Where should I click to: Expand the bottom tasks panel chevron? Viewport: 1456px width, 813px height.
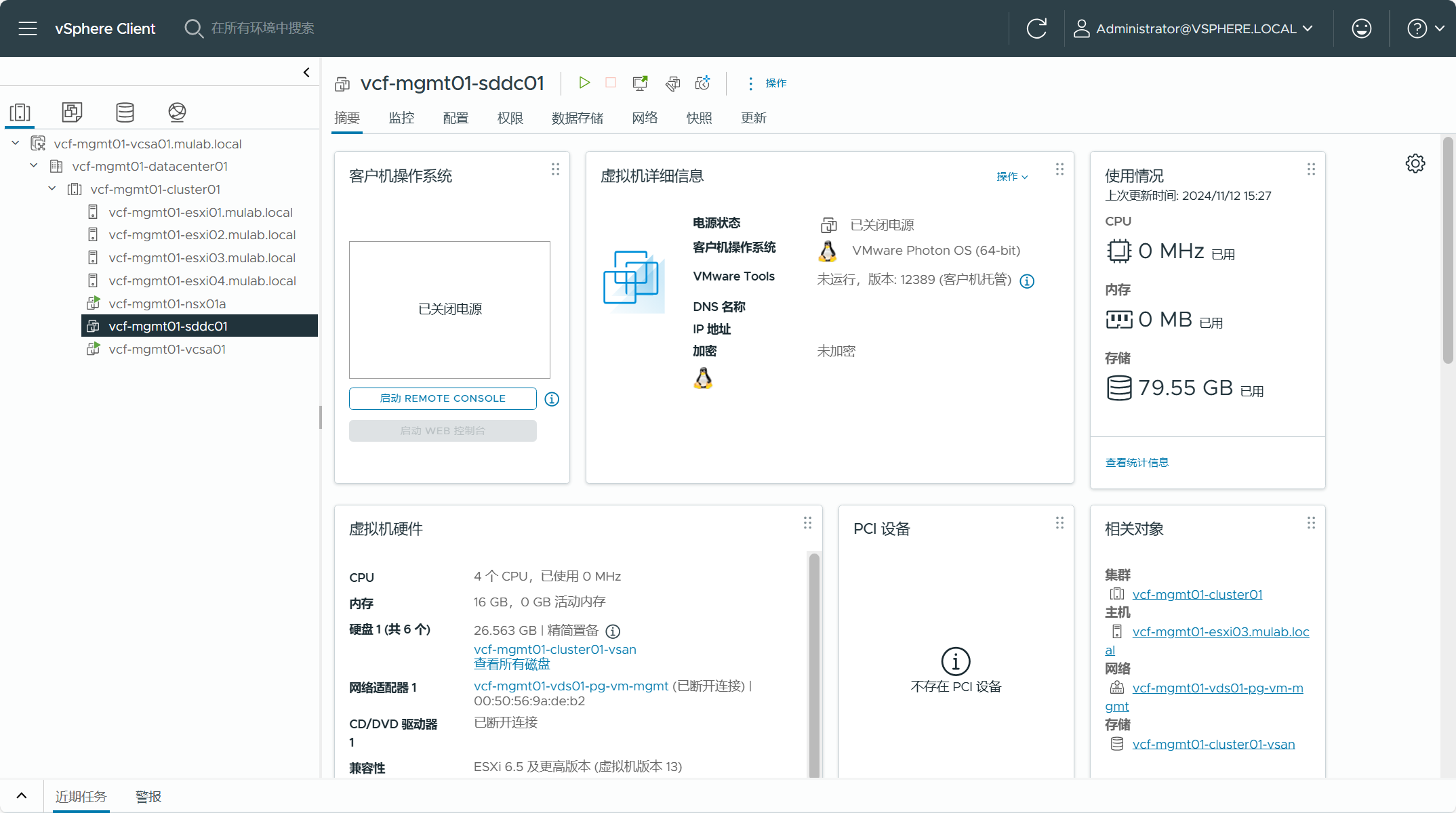(22, 796)
